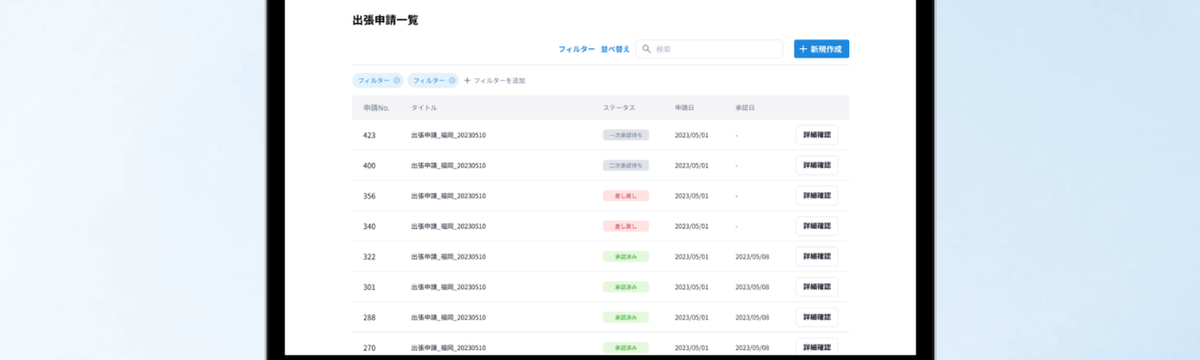Screen dimensions: 1200x360
Task: Click request number 301
Action: (x=369, y=287)
